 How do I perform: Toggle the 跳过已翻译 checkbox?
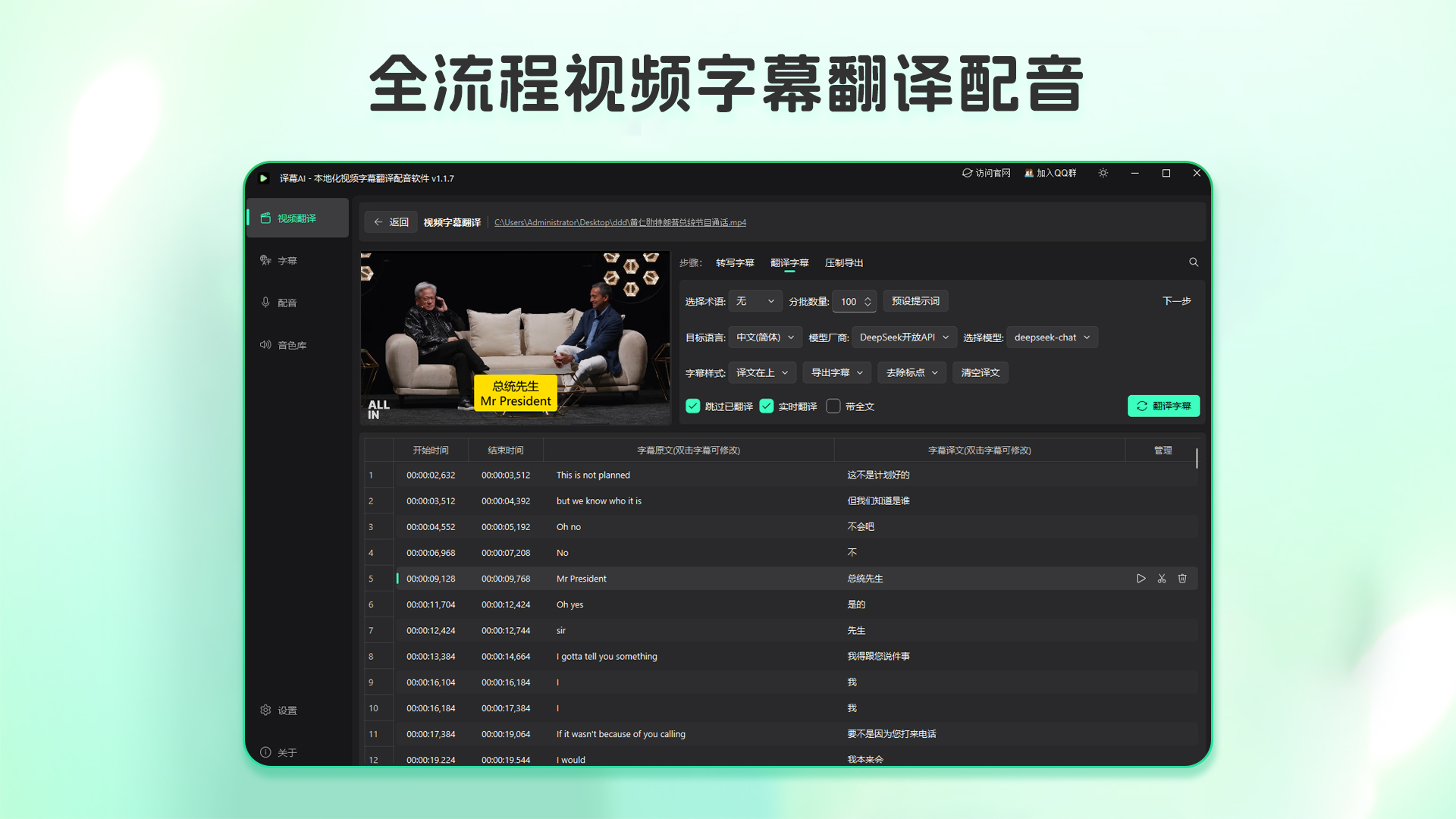pos(693,406)
